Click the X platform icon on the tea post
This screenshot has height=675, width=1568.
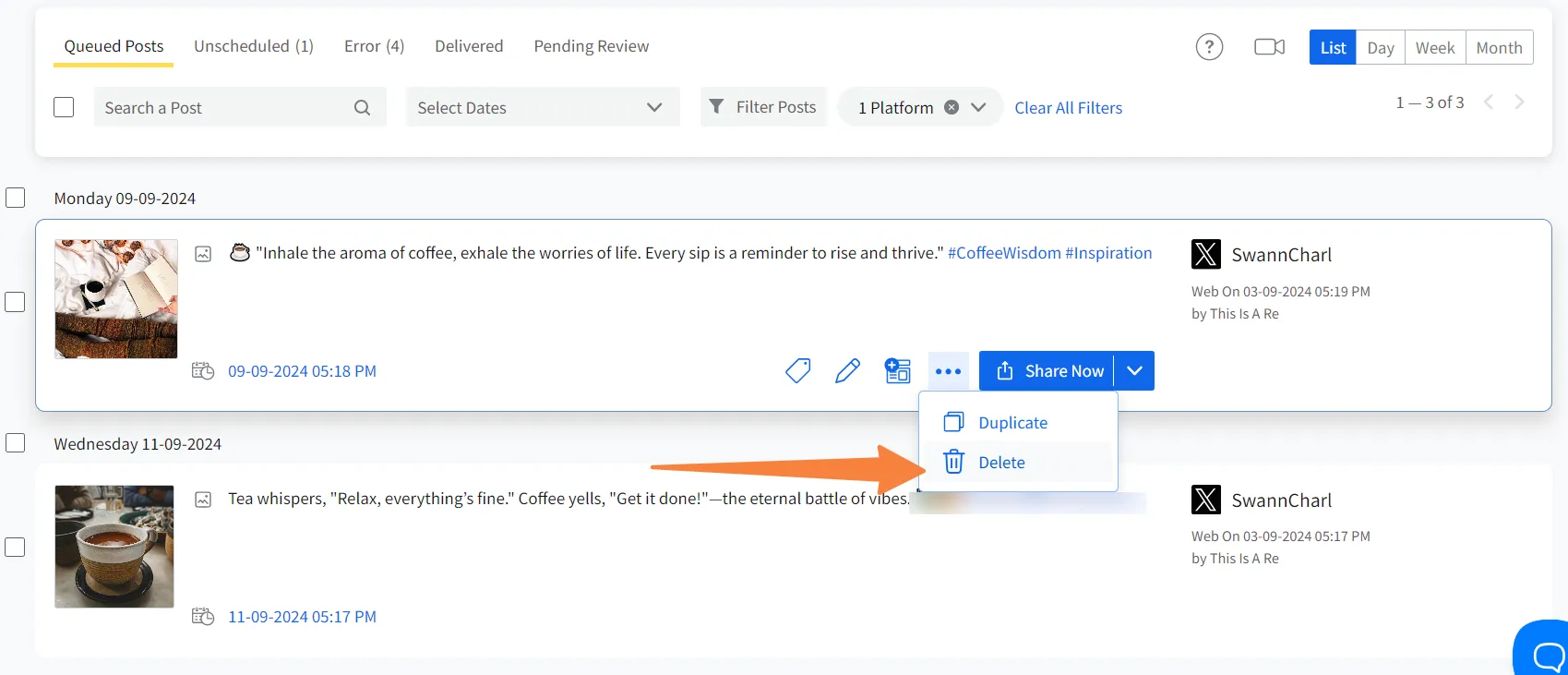tap(1206, 500)
